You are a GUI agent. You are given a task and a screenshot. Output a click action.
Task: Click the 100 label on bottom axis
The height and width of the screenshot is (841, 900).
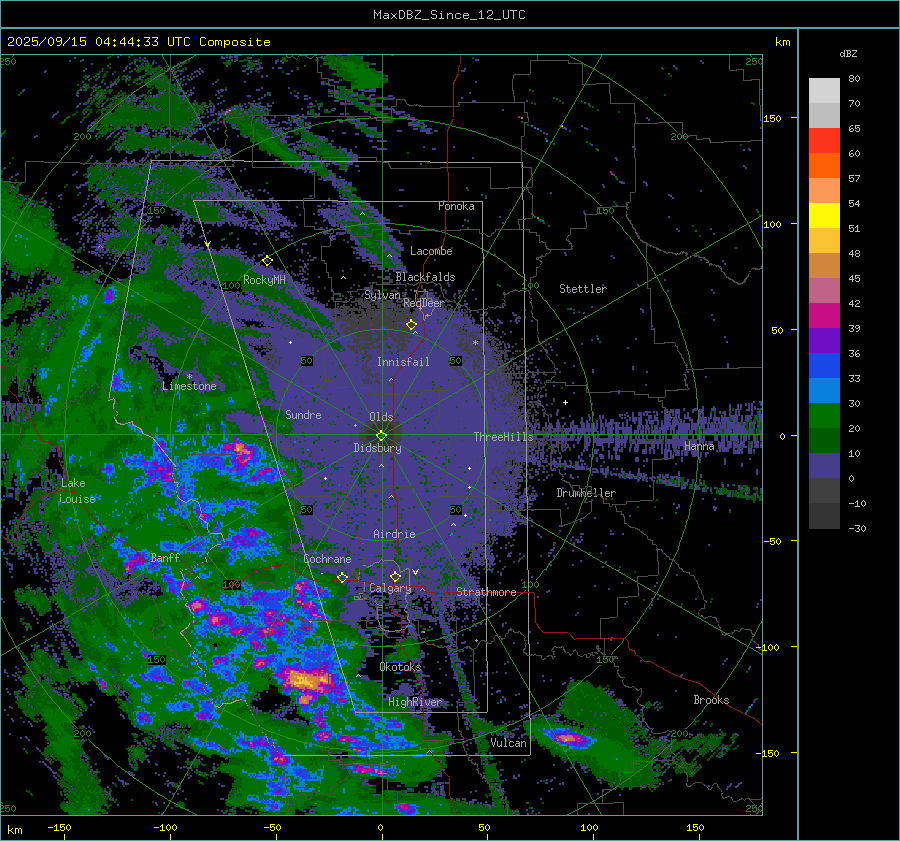(589, 827)
